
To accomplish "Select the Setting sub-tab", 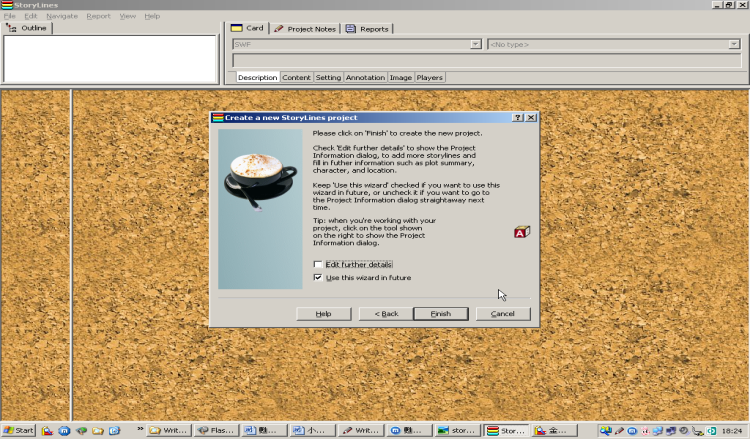I will point(328,77).
